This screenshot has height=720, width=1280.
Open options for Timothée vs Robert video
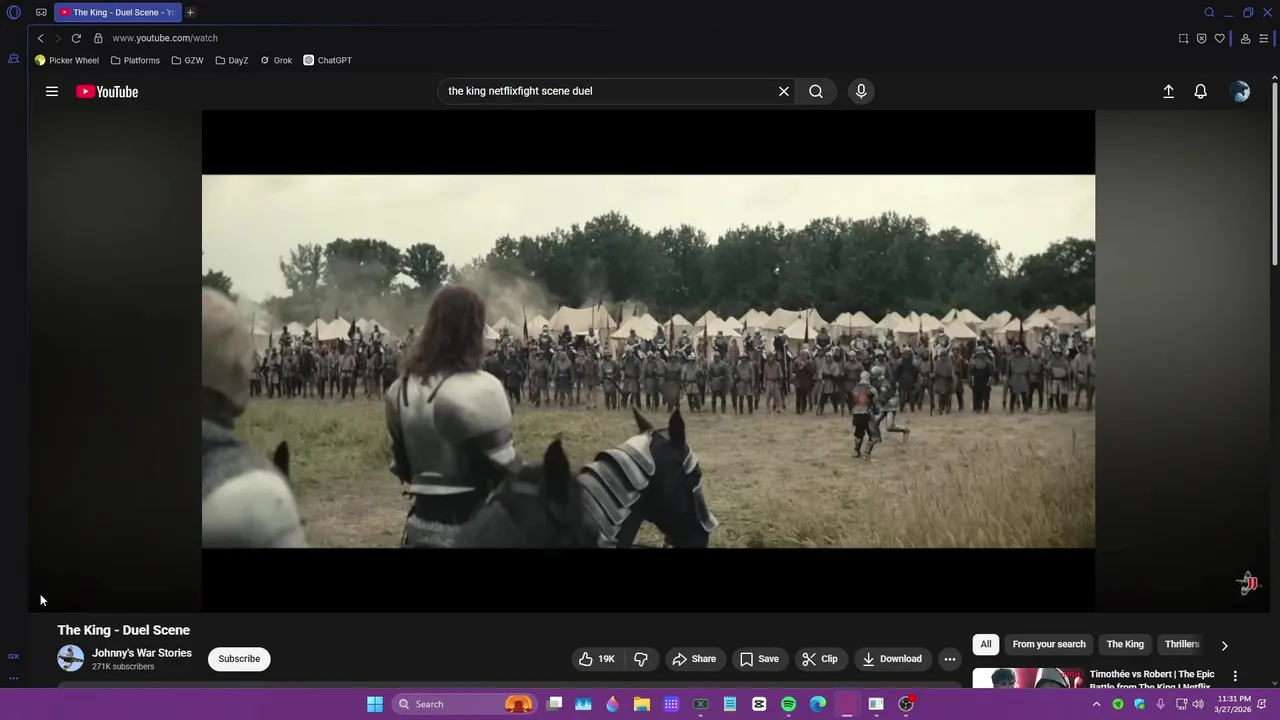[x=1235, y=676]
